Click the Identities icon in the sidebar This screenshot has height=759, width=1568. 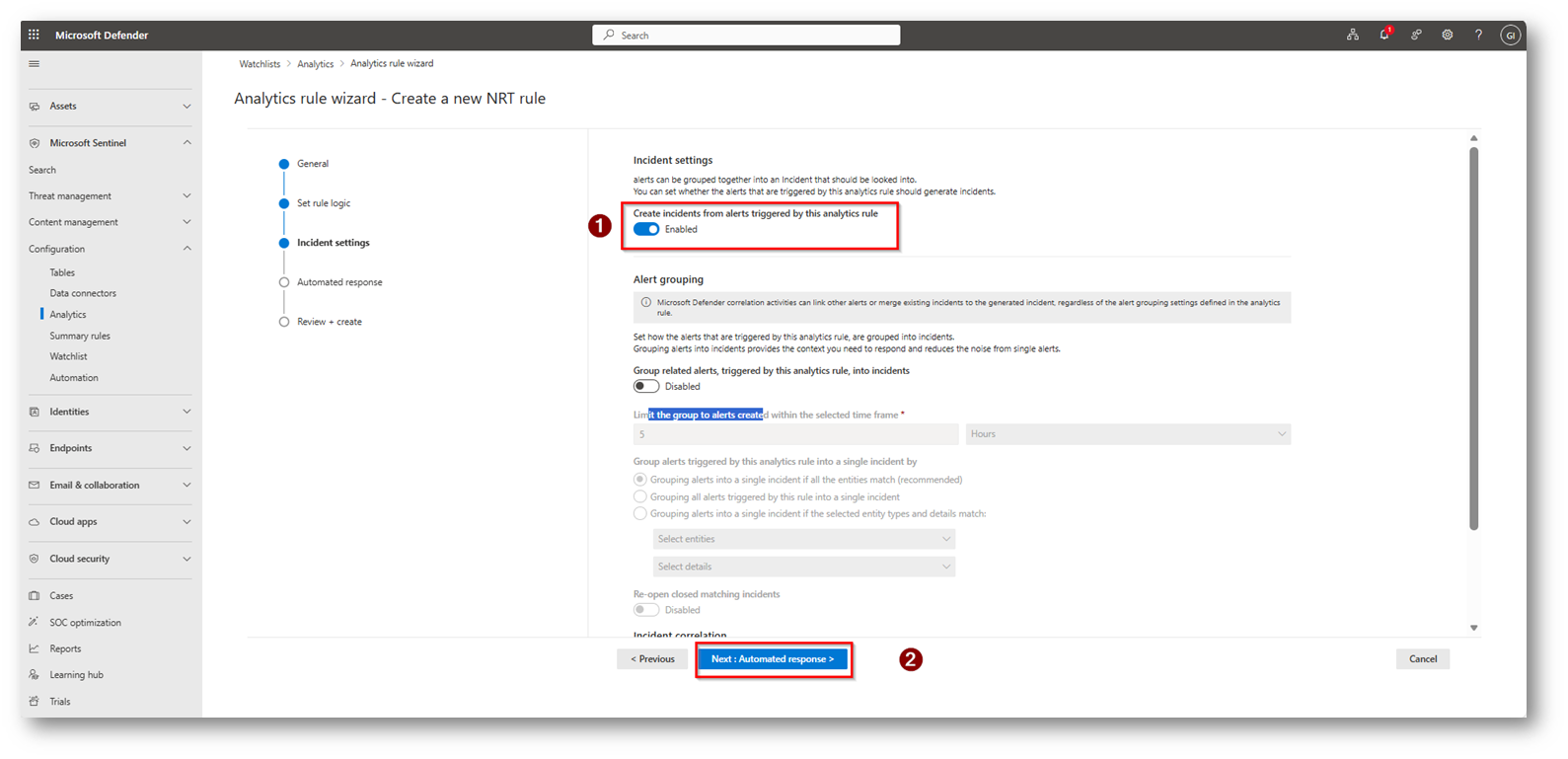coord(35,412)
